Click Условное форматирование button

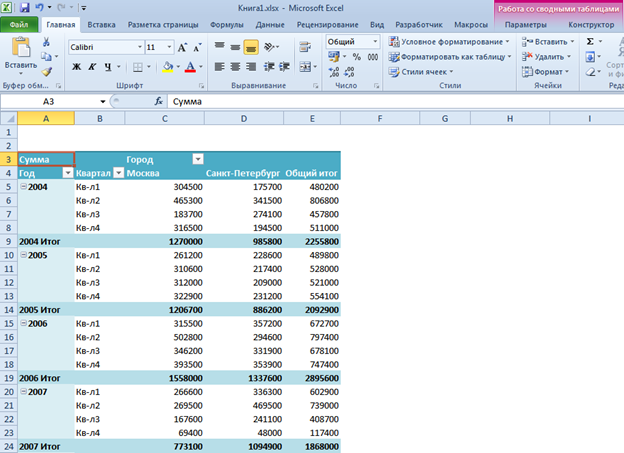click(x=448, y=42)
